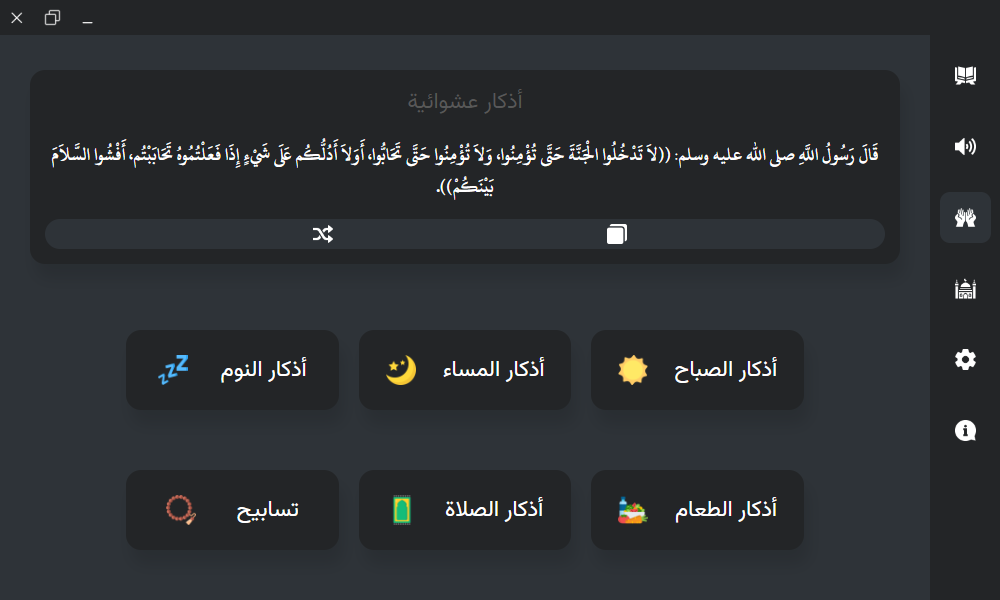Open the info about icon
1000x600 pixels.
click(965, 431)
